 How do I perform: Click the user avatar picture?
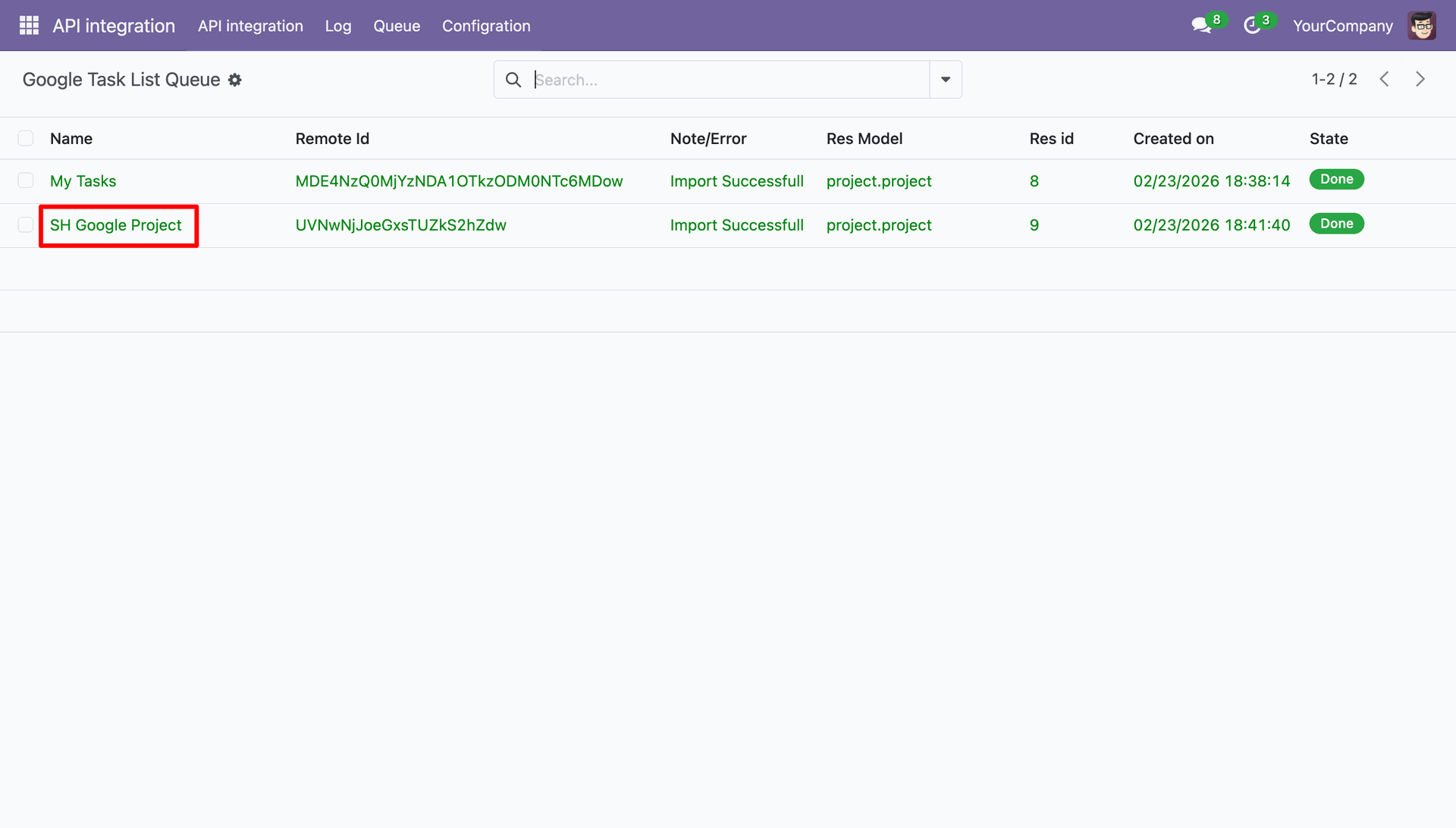click(1422, 26)
